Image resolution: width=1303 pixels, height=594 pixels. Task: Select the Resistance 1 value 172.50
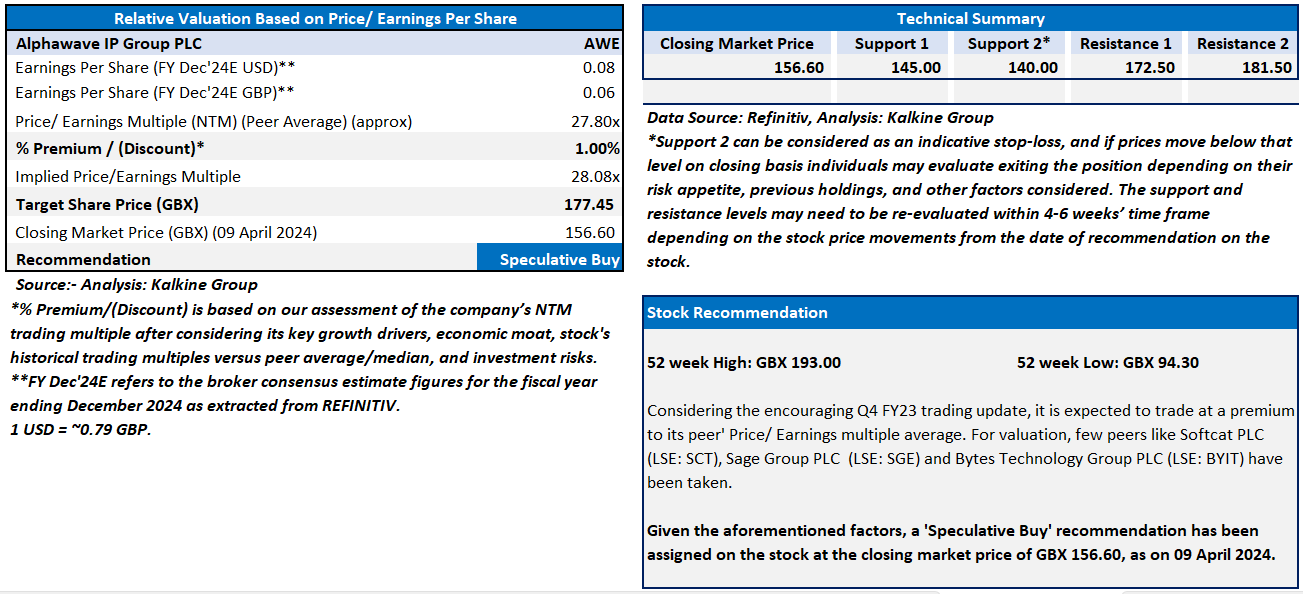click(1147, 67)
